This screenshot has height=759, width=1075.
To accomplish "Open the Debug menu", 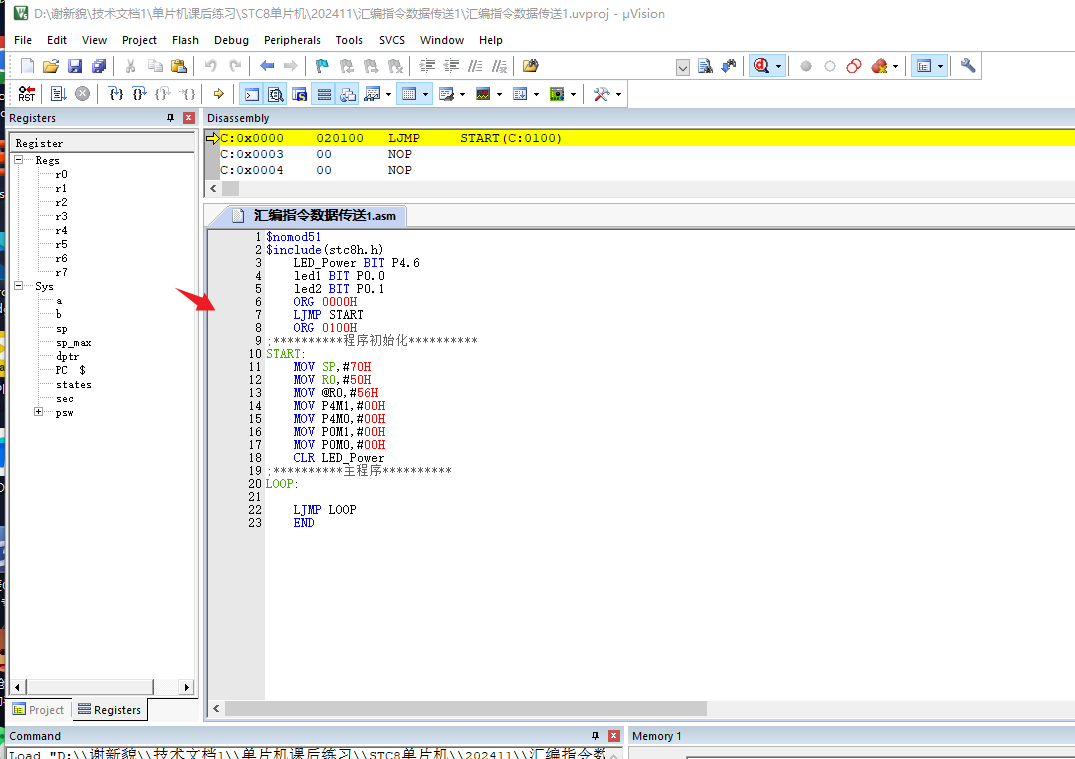I will [x=231, y=40].
